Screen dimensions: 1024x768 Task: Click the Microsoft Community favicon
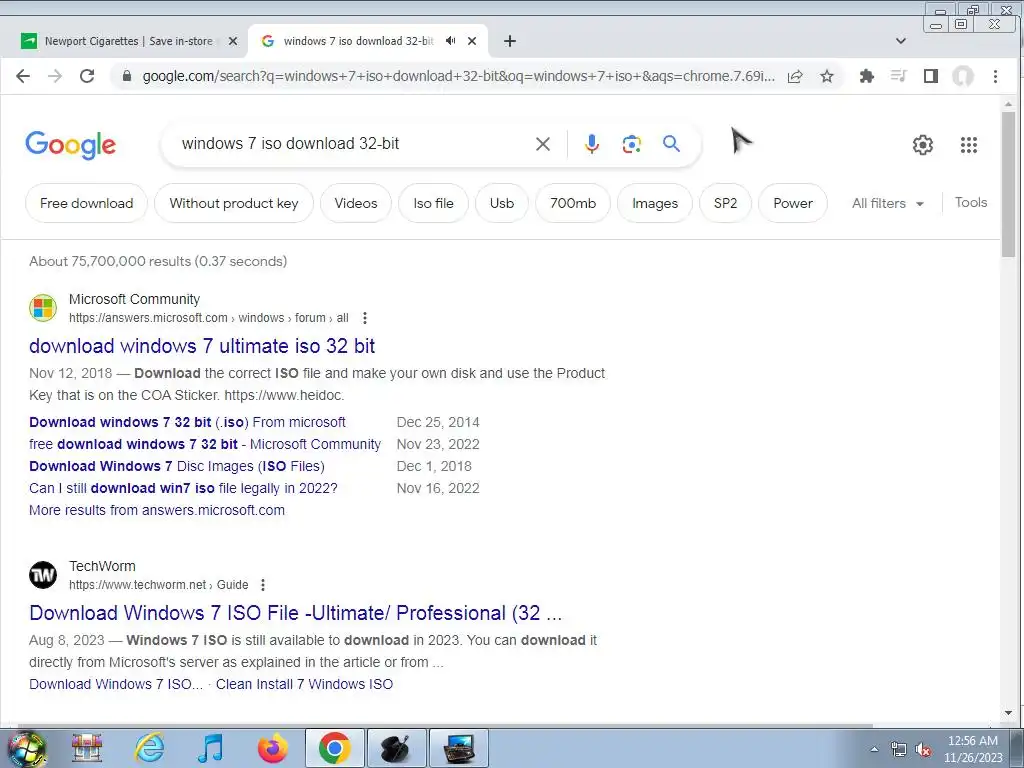point(43,308)
